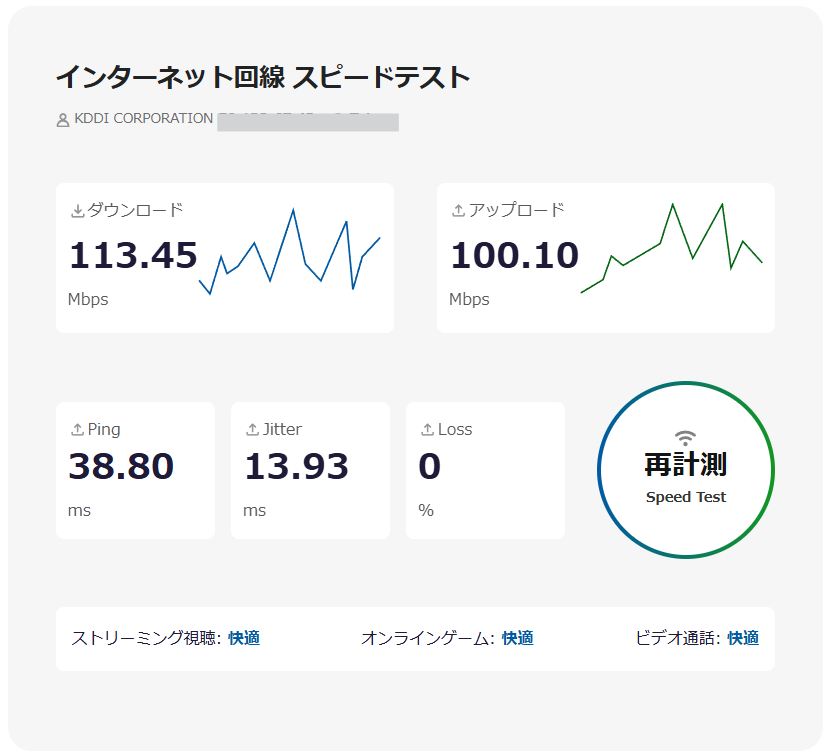Click the ダウンロード label
This screenshot has height=755, width=826.
coord(135,210)
